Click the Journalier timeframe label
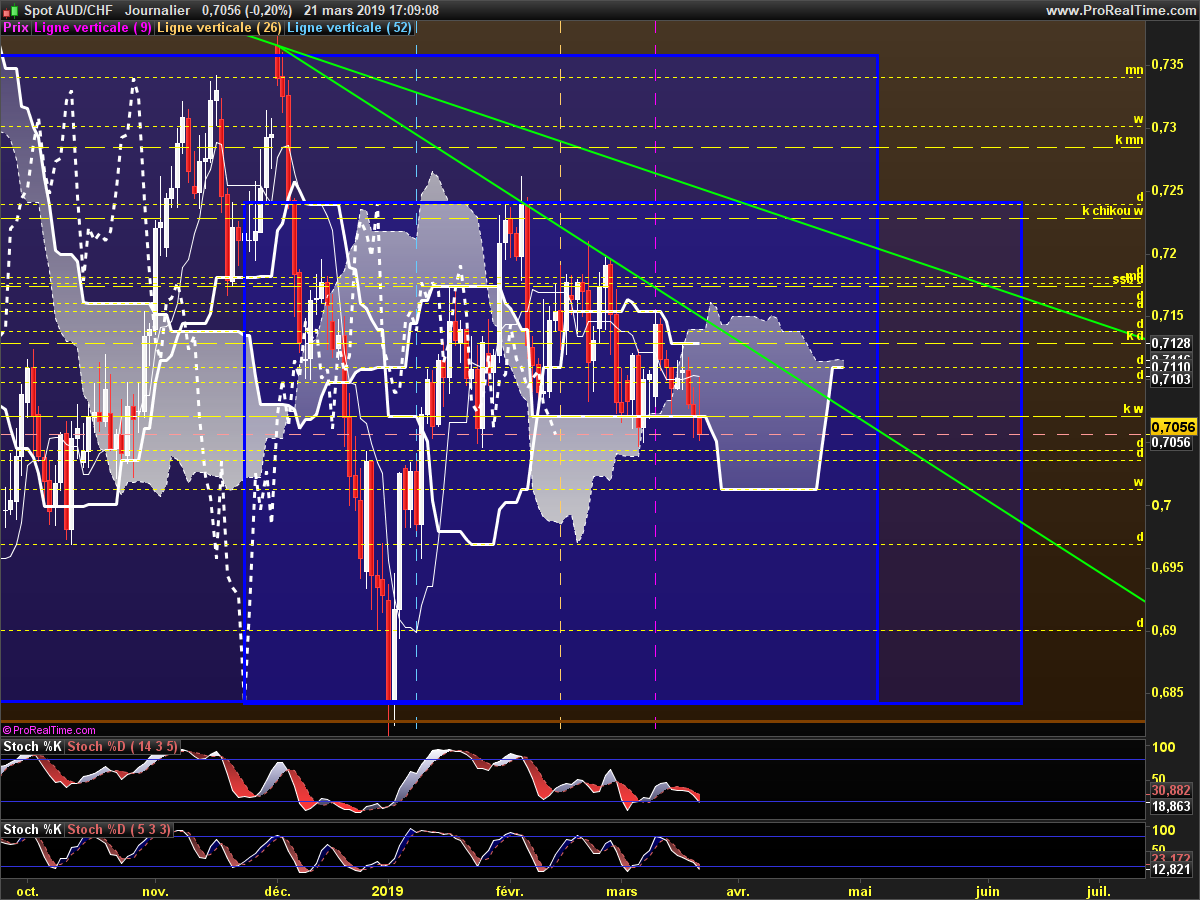Viewport: 1200px width, 900px height. [x=158, y=10]
